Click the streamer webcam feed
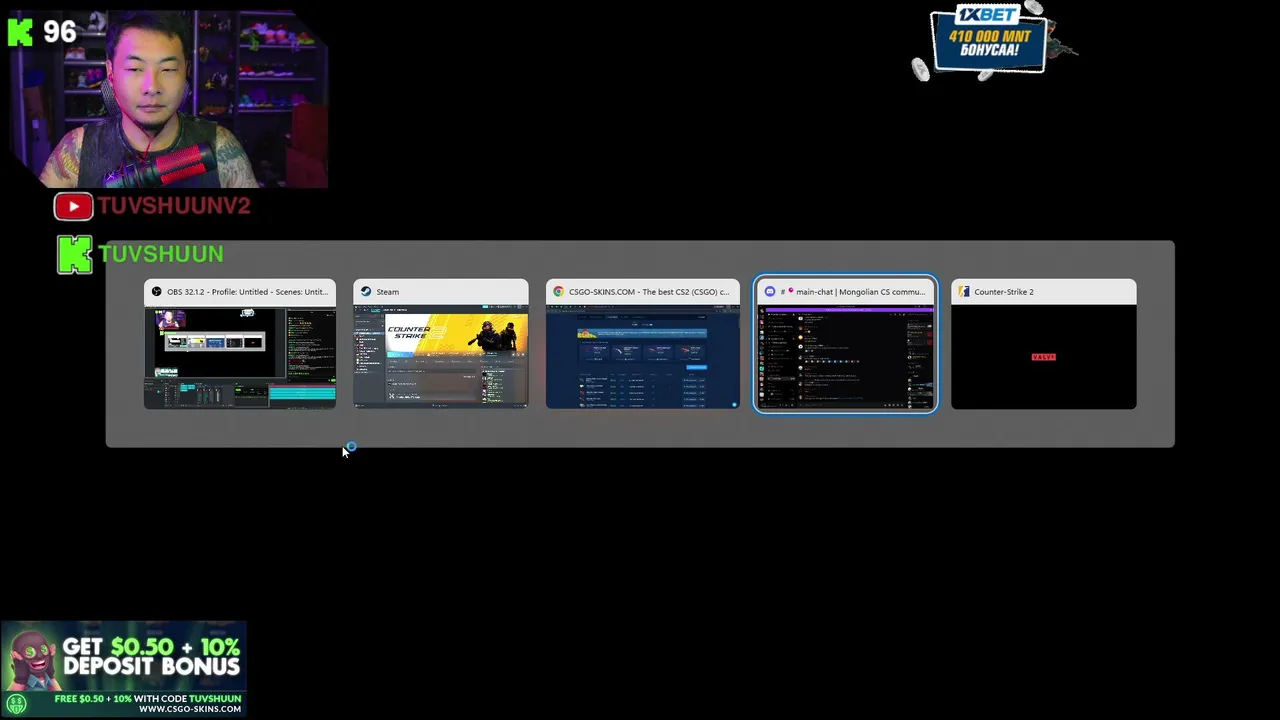This screenshot has height=720, width=1280. tap(168, 98)
